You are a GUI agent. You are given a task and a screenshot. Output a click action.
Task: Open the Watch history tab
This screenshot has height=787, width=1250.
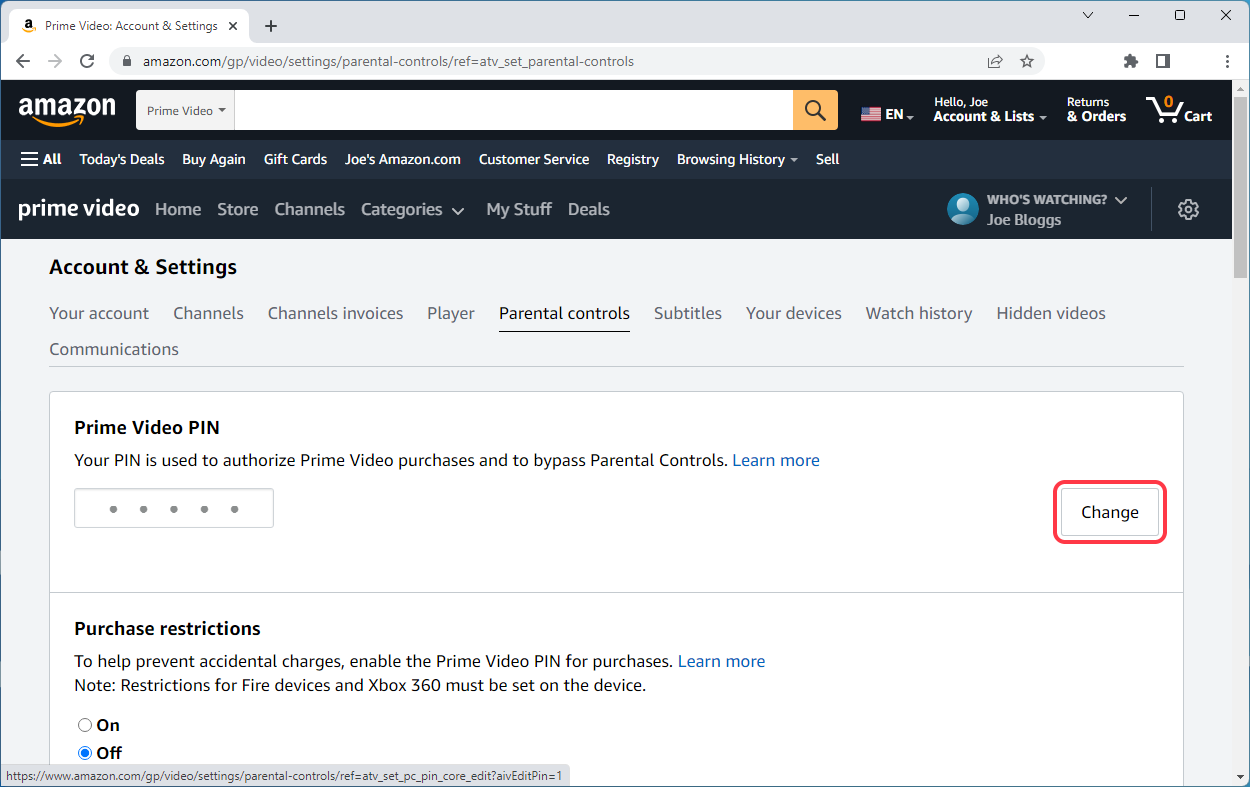[919, 313]
